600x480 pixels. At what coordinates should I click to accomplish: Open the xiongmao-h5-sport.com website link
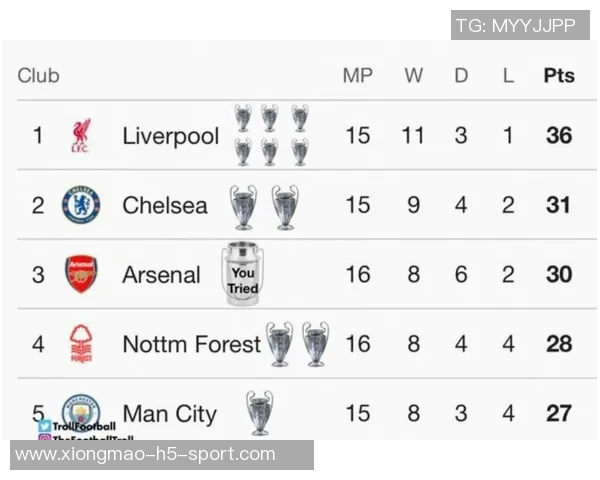point(146,454)
